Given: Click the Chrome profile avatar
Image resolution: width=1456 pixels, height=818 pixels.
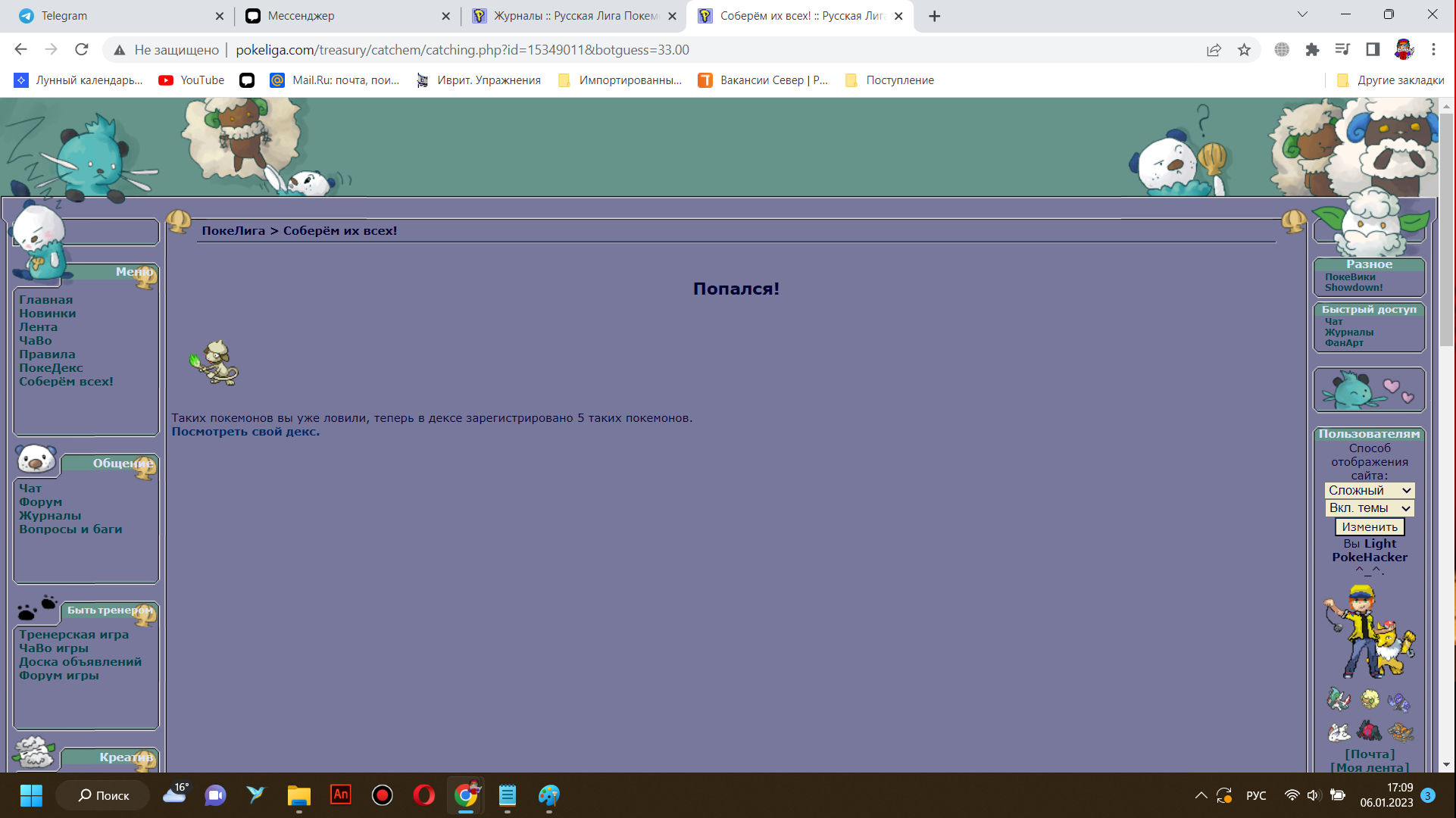Looking at the screenshot, I should click(x=1404, y=49).
